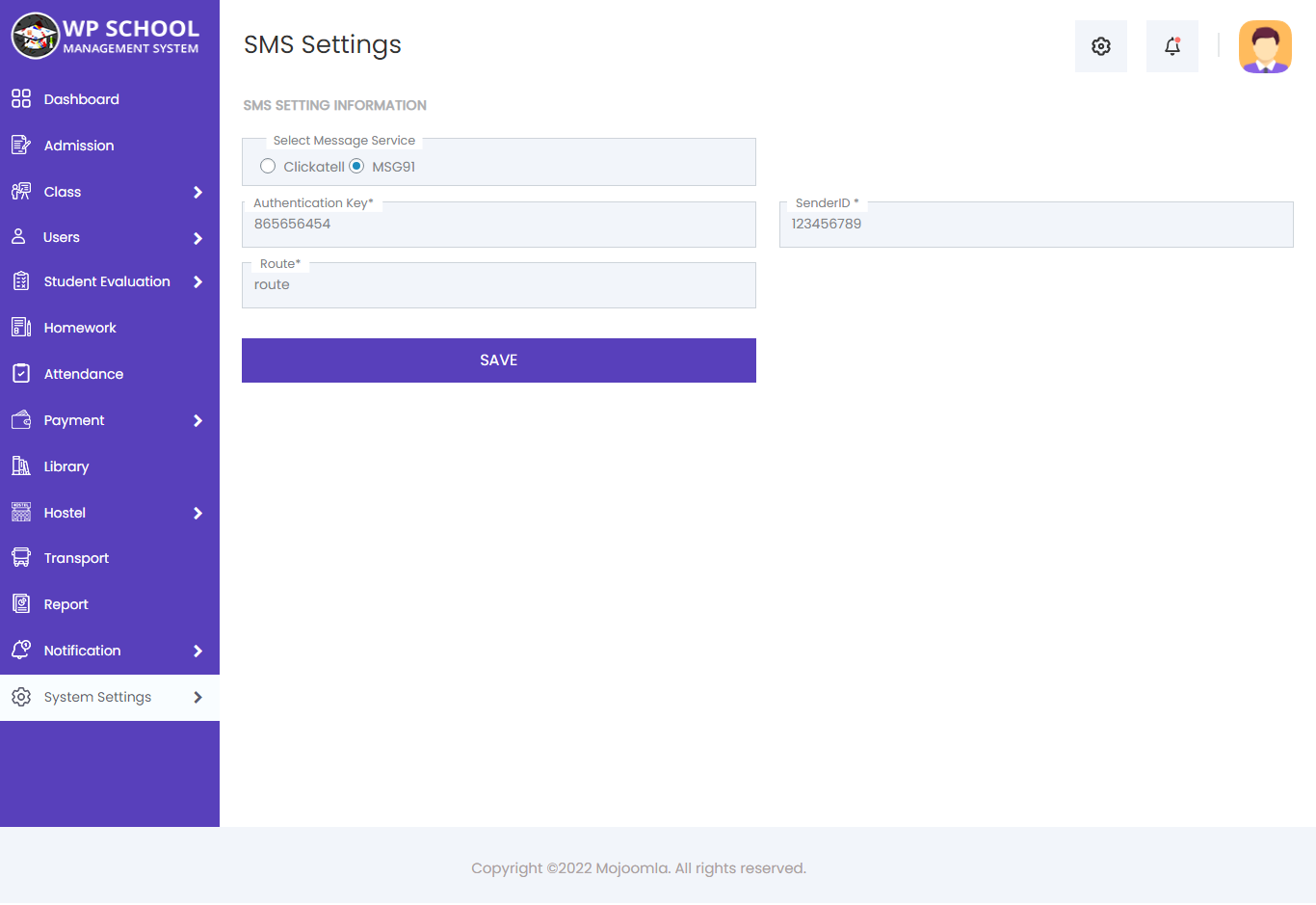Click the Admission form icon
Viewport: 1316px width, 905px height.
tap(21, 145)
